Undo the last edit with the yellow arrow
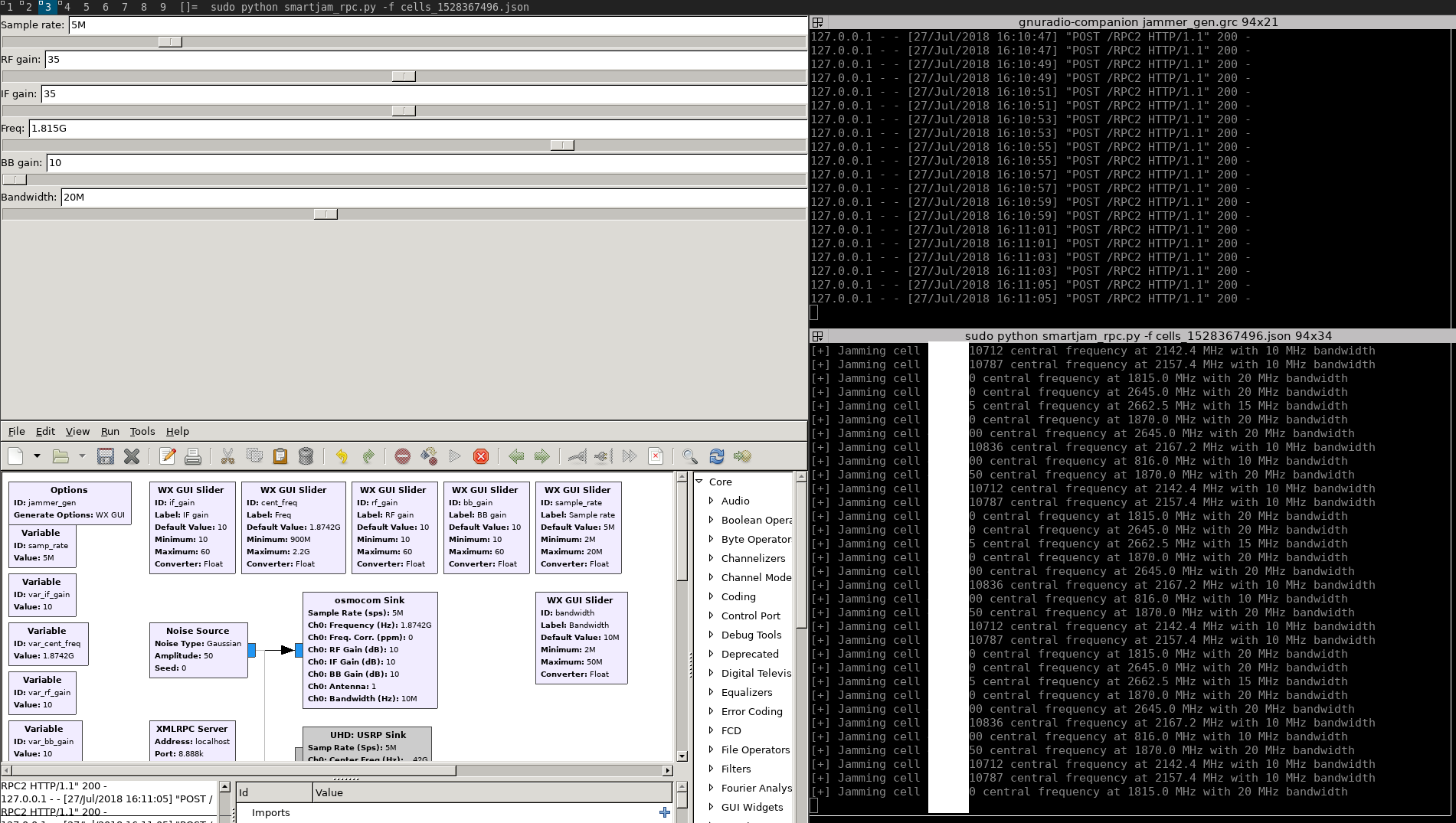 click(x=342, y=456)
